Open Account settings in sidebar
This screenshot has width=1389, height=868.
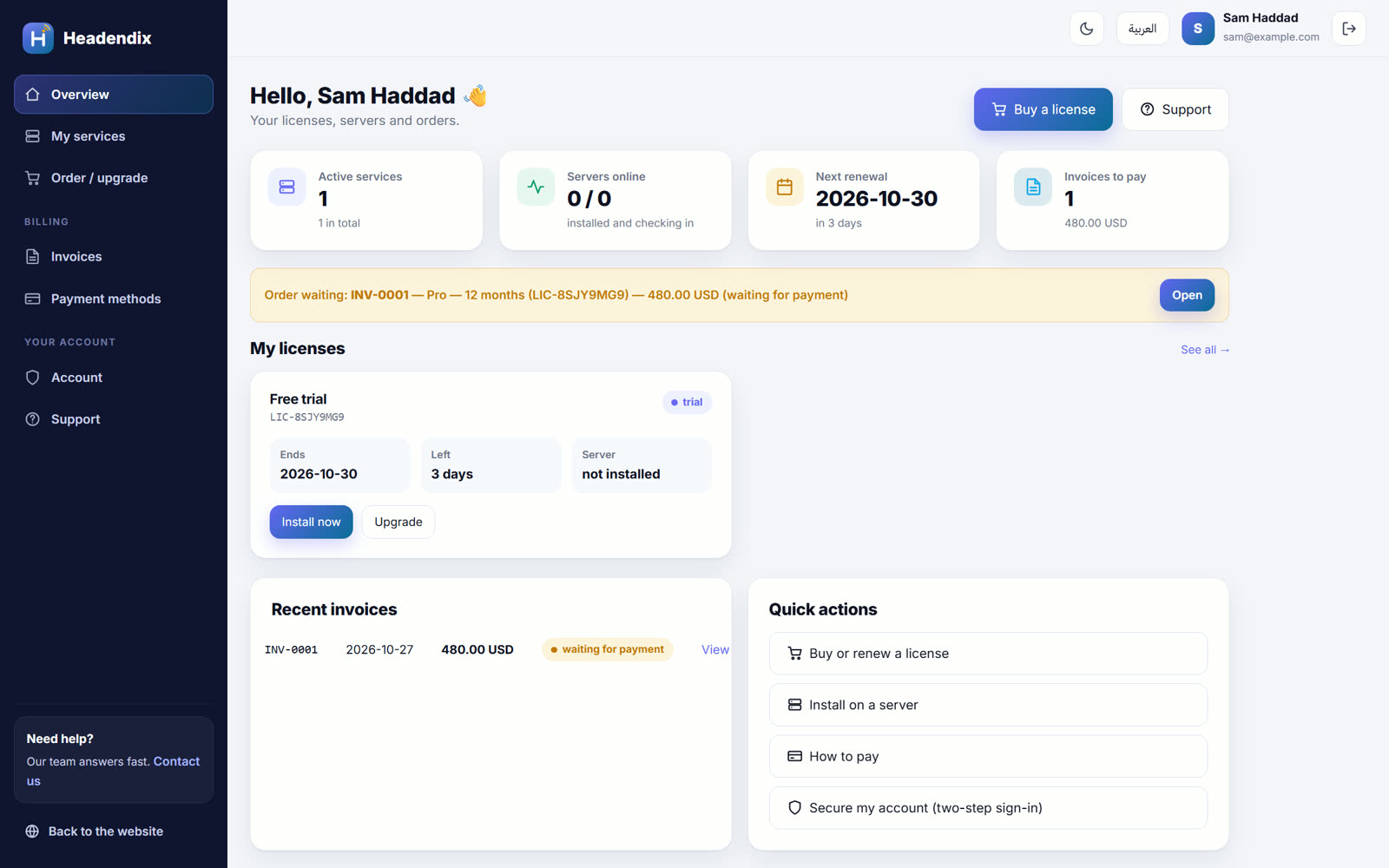click(x=114, y=378)
